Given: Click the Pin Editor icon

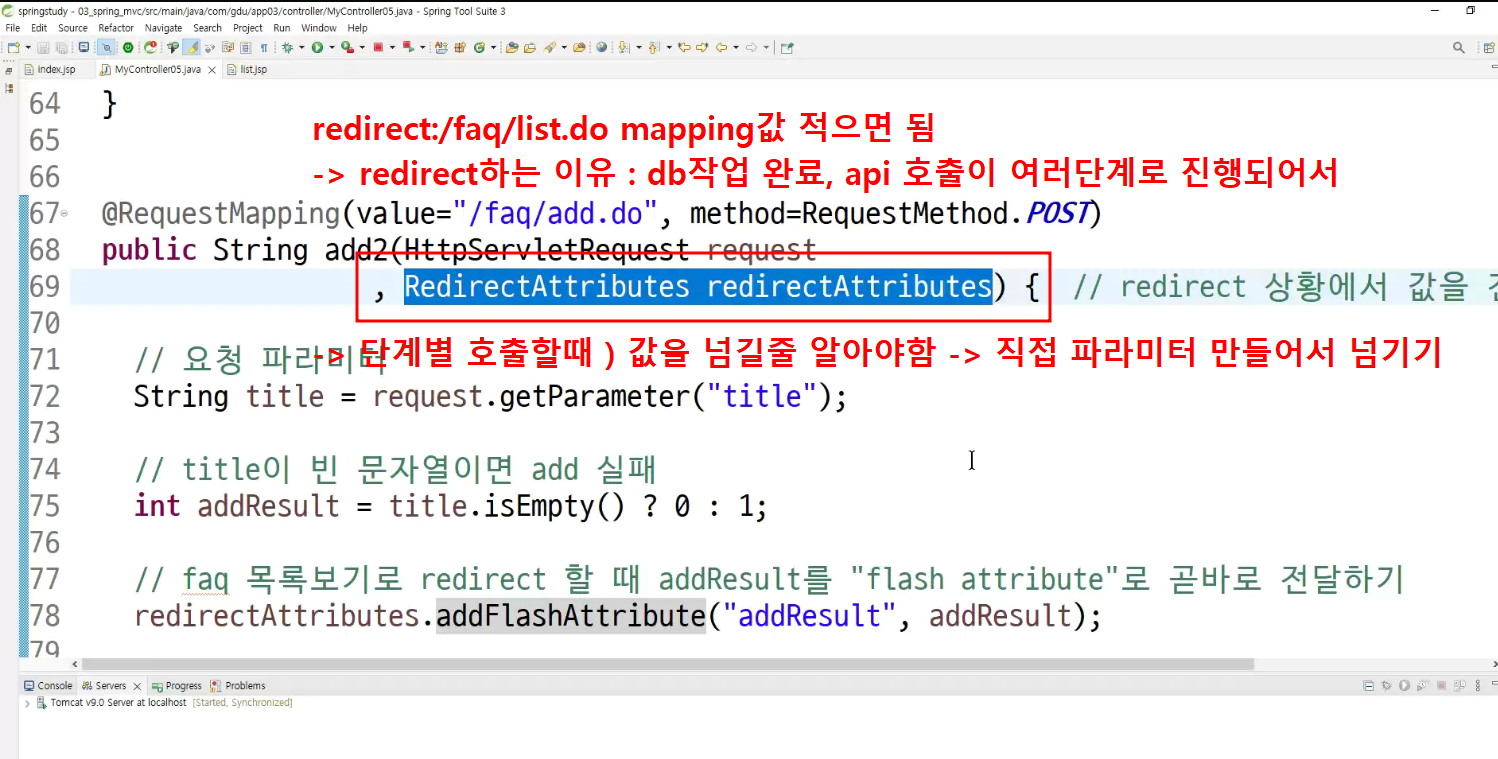Looking at the screenshot, I should [x=787, y=47].
